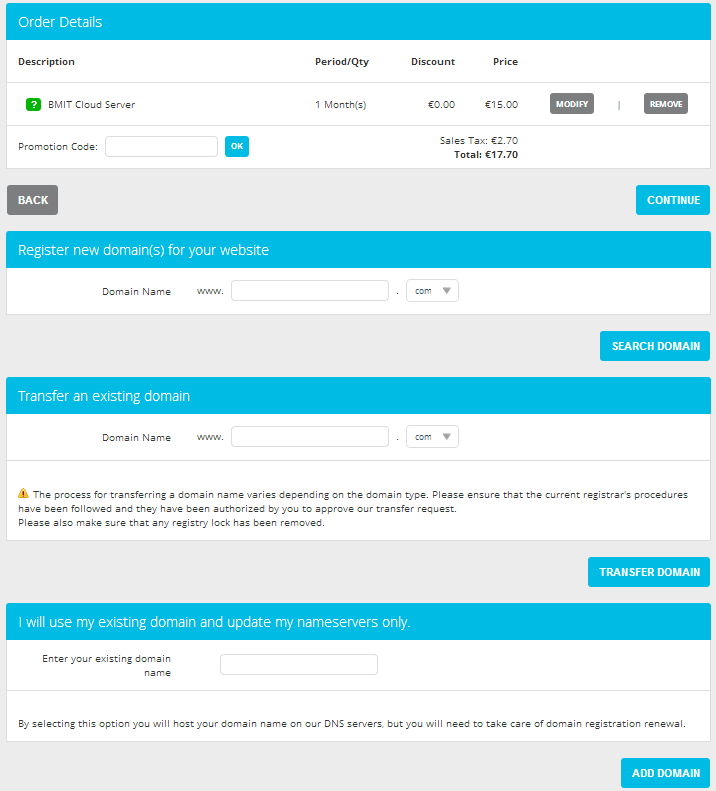Click the yellow warning triangle icon
The image size is (716, 791).
click(23, 493)
